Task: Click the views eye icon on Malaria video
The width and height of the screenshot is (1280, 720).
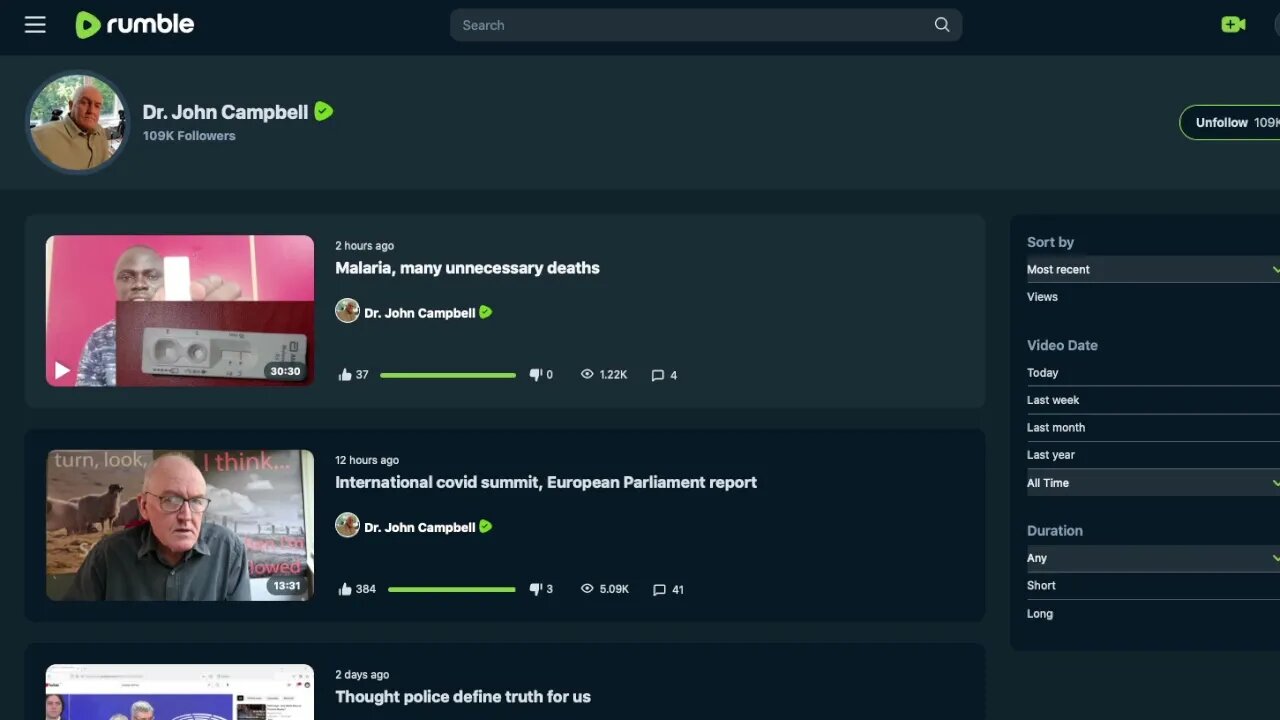Action: click(x=587, y=374)
